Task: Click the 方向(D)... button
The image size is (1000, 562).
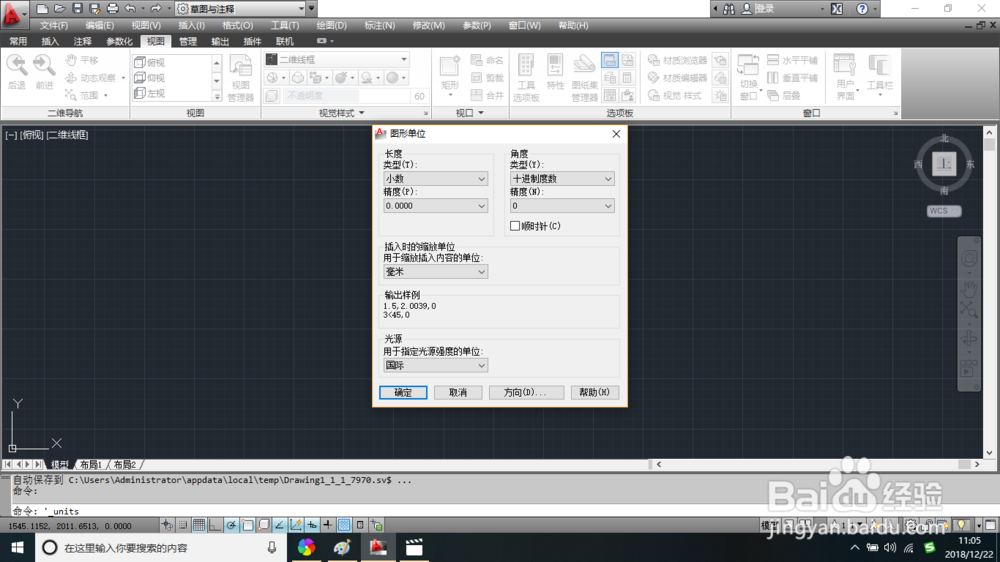Action: pos(526,392)
